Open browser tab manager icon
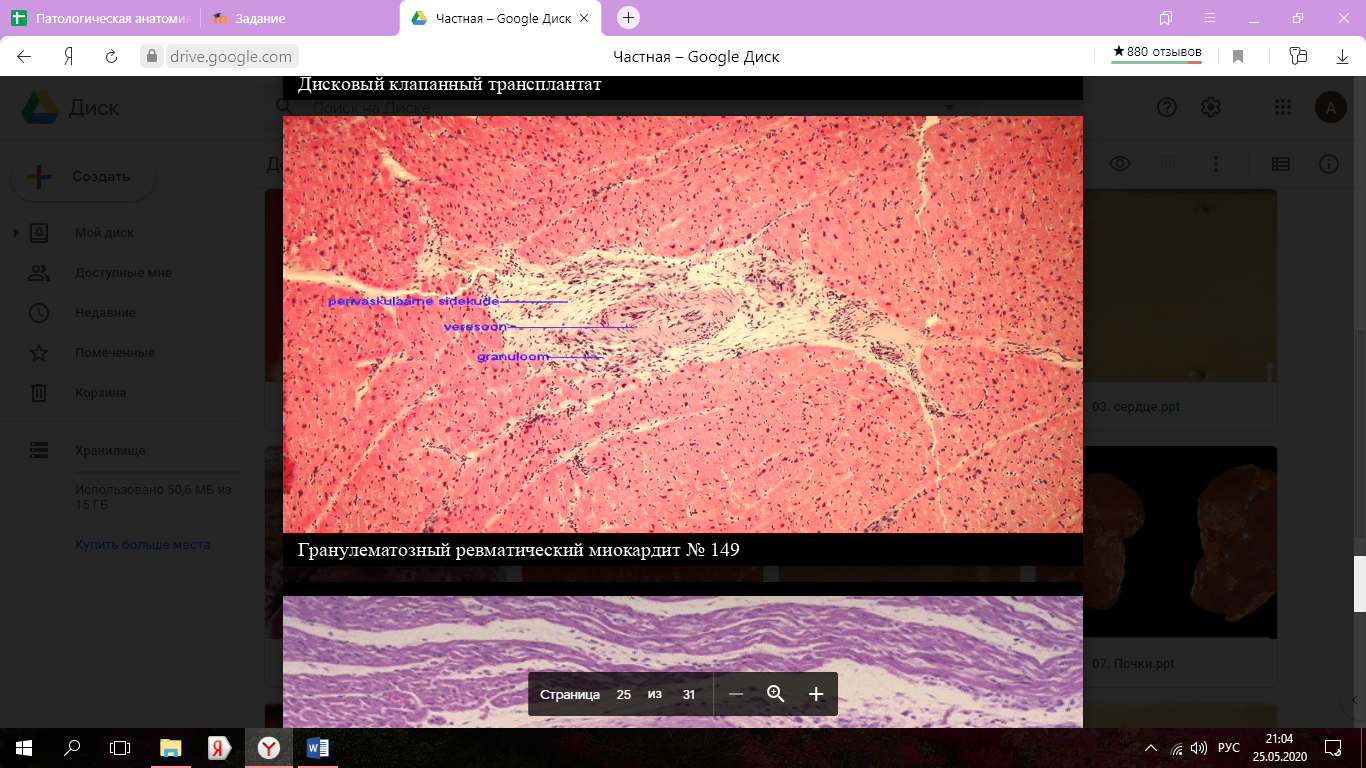The height and width of the screenshot is (768, 1366). point(1166,18)
